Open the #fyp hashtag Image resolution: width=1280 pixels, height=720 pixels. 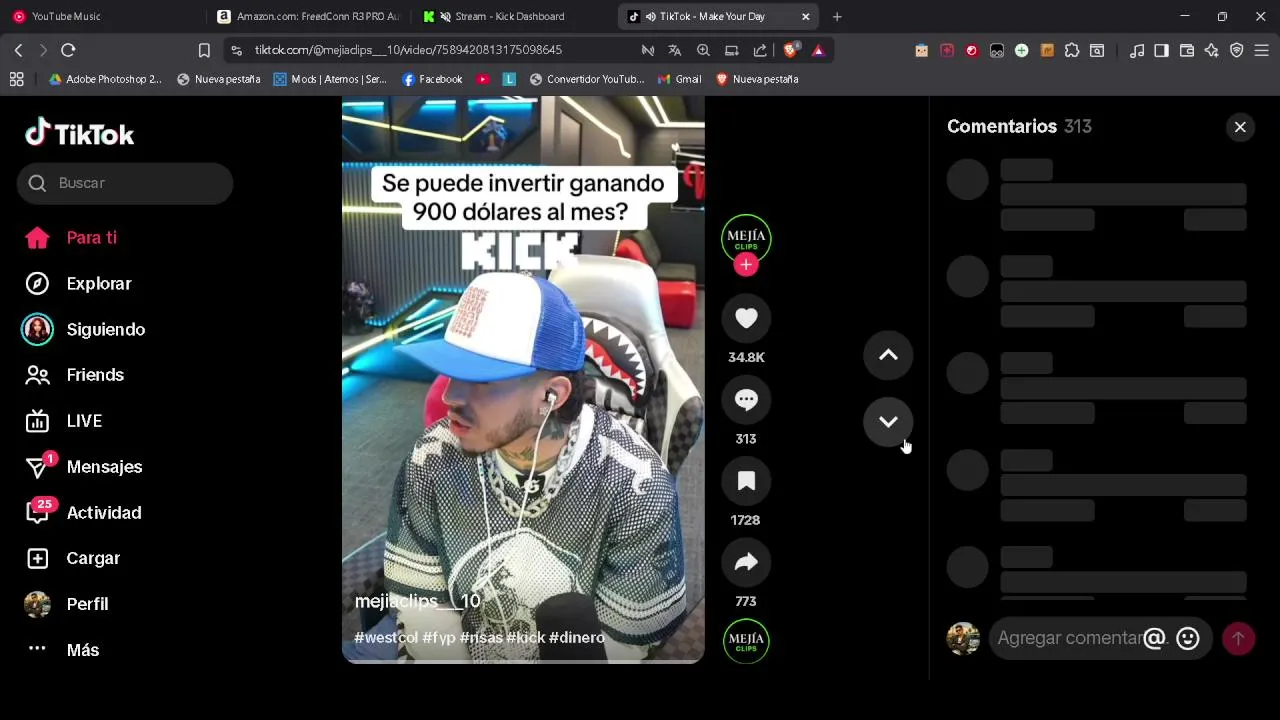(439, 638)
